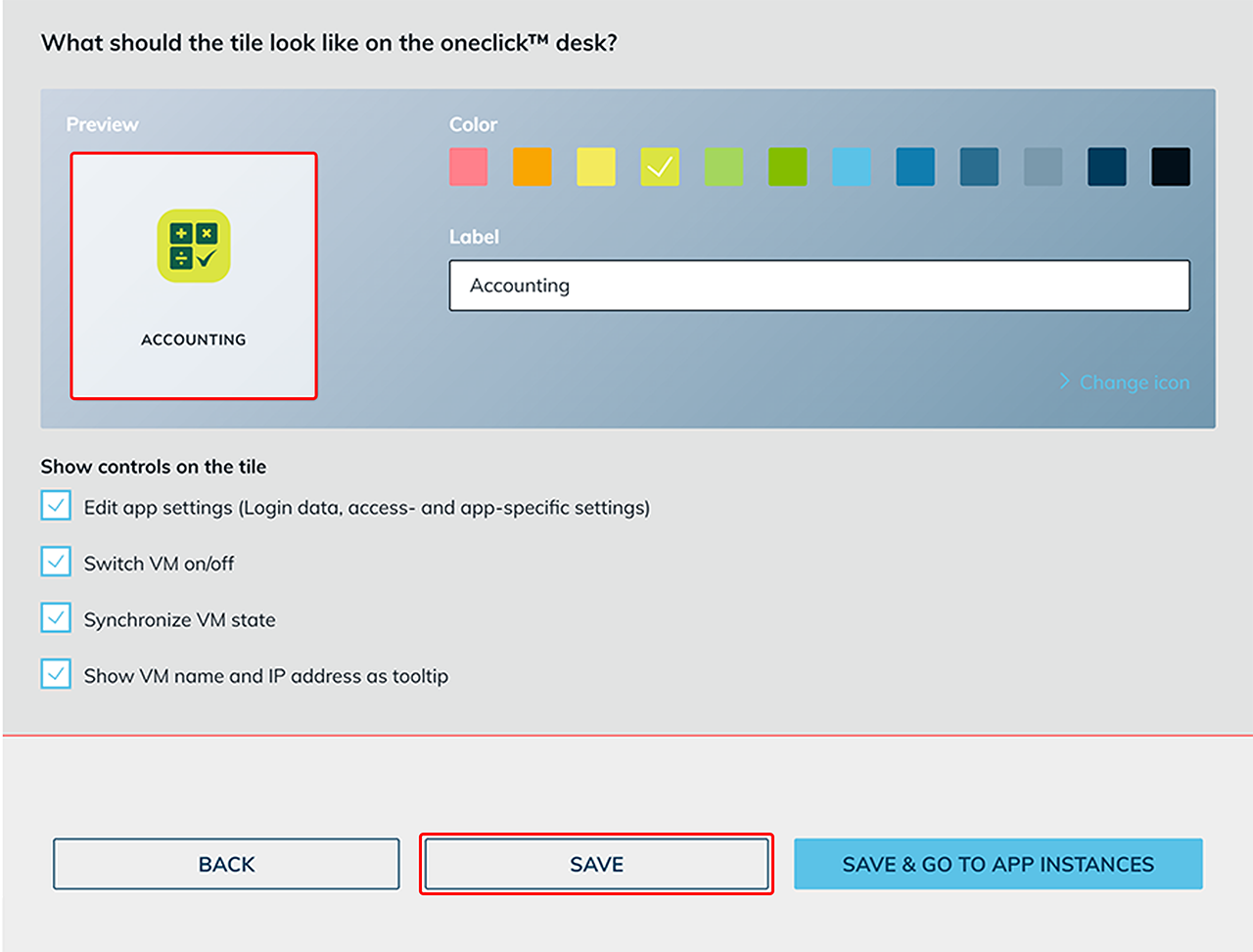Pick the pale yellow color swatch
Screen dimensions: 1253x952
[x=596, y=166]
